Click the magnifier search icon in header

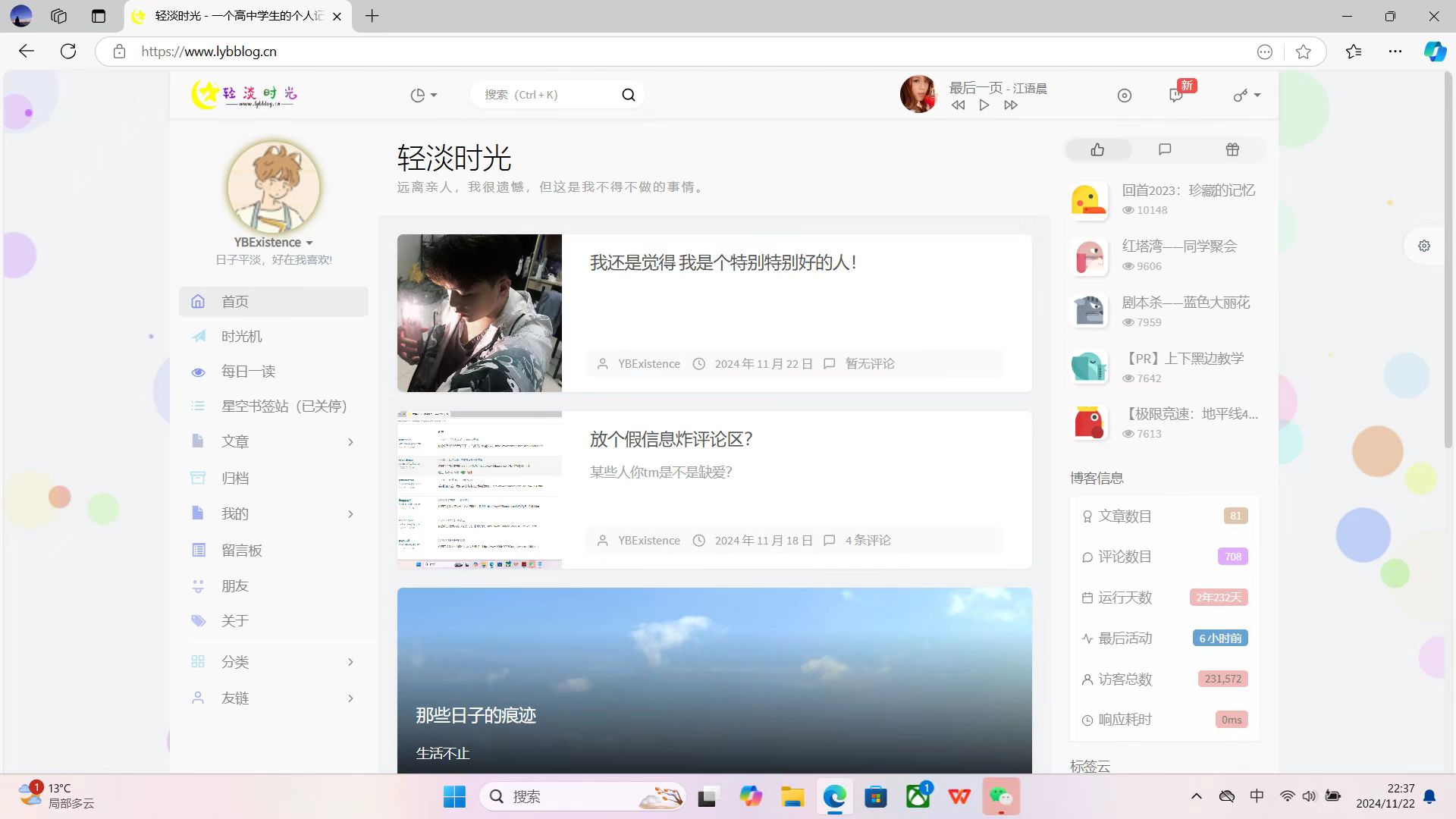[628, 95]
